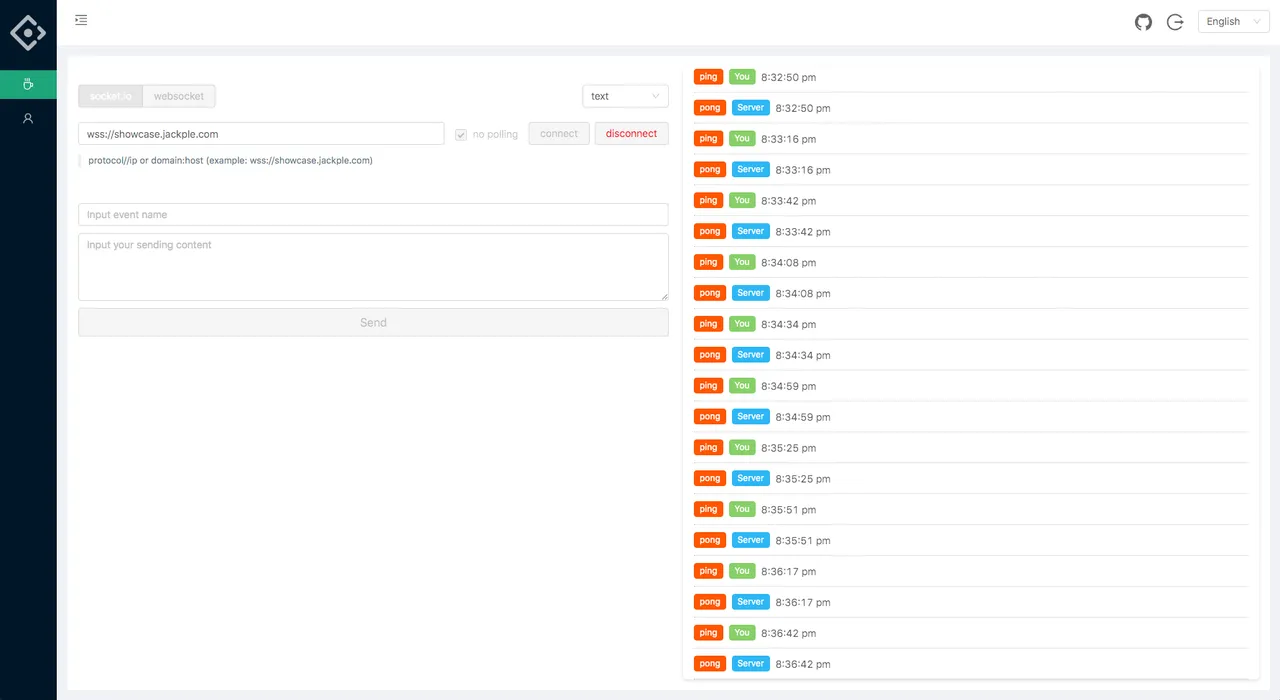
Task: Click the You tag at 8:33:42 pm
Action: [x=742, y=201]
